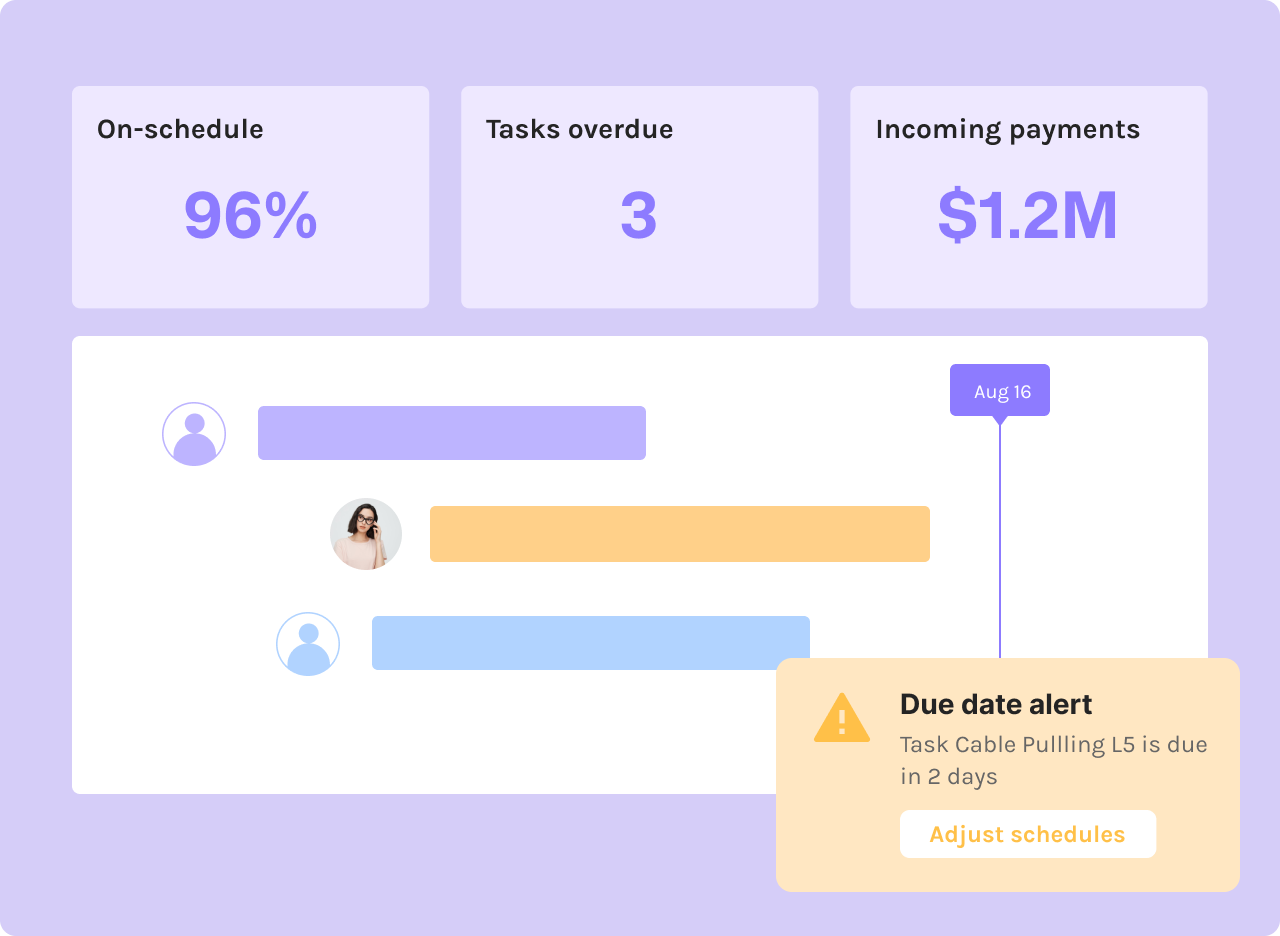Click the $1.2M payments amount
Screen dimensions: 1280x936
(1028, 215)
